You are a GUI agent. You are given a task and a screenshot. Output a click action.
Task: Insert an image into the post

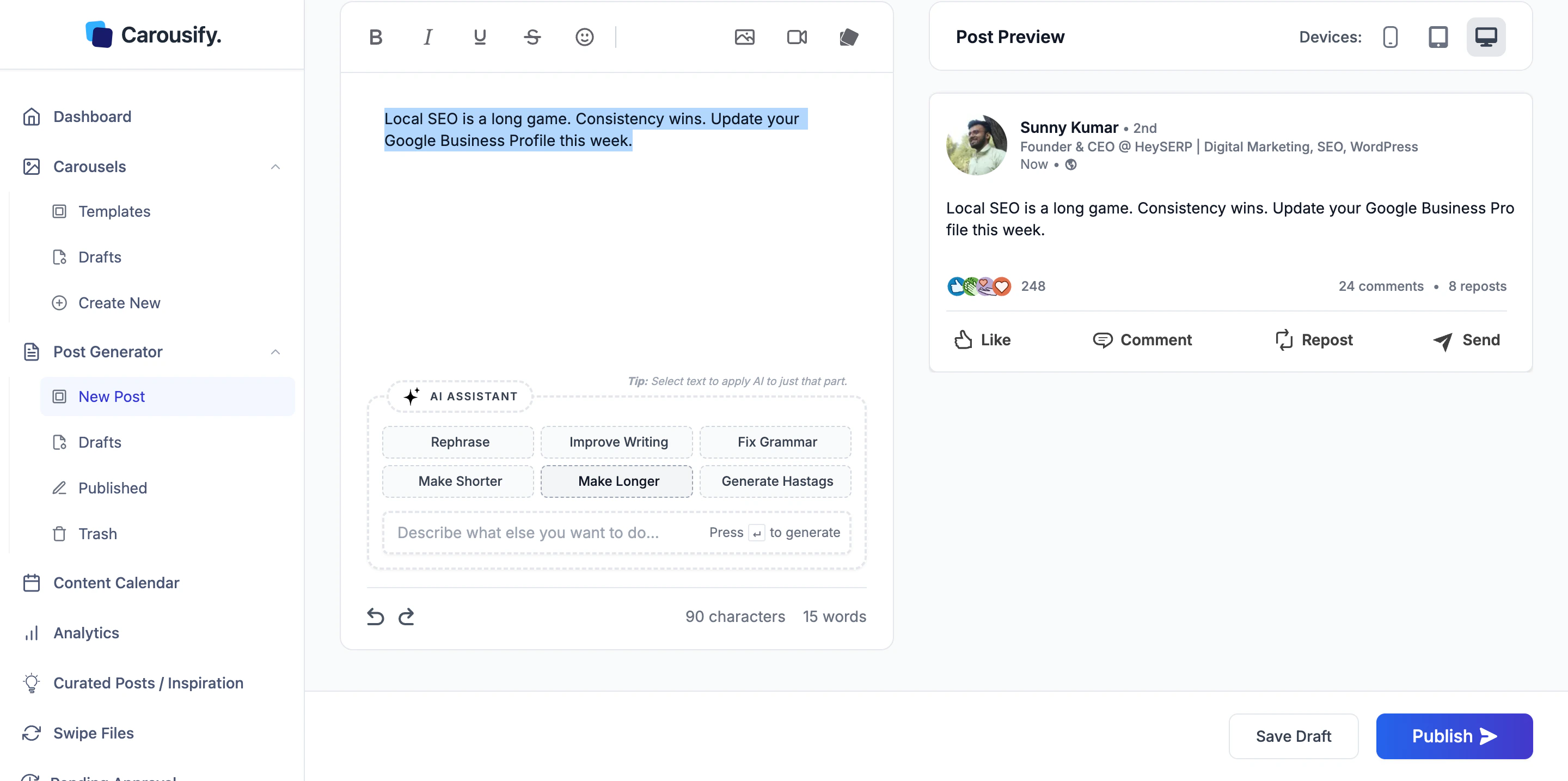pyautogui.click(x=744, y=37)
